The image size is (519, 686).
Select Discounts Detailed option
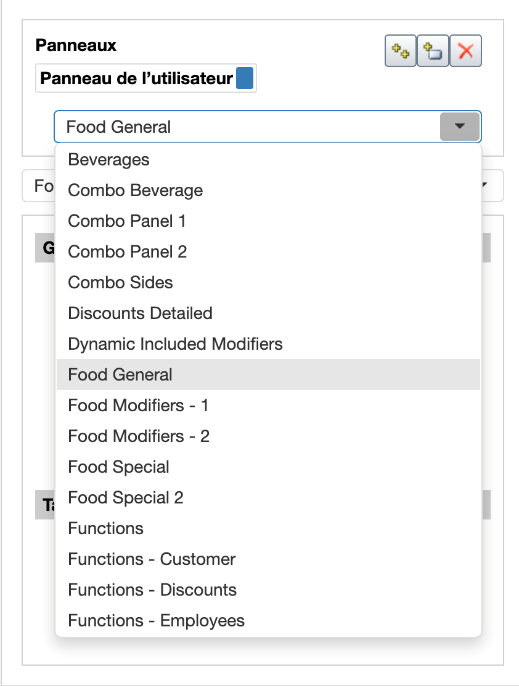(268, 313)
